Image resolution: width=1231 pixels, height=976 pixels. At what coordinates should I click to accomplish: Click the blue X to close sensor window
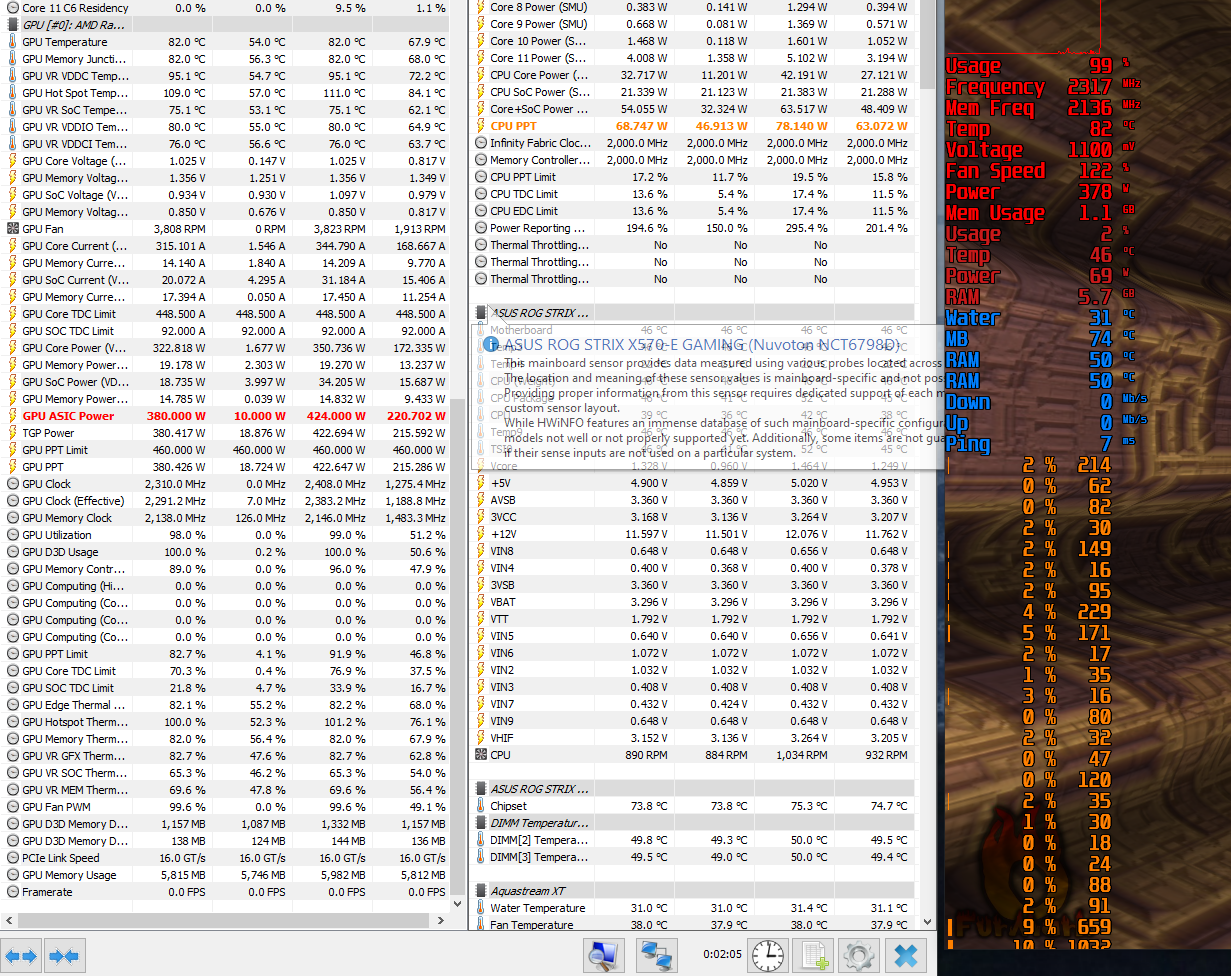click(x=903, y=955)
